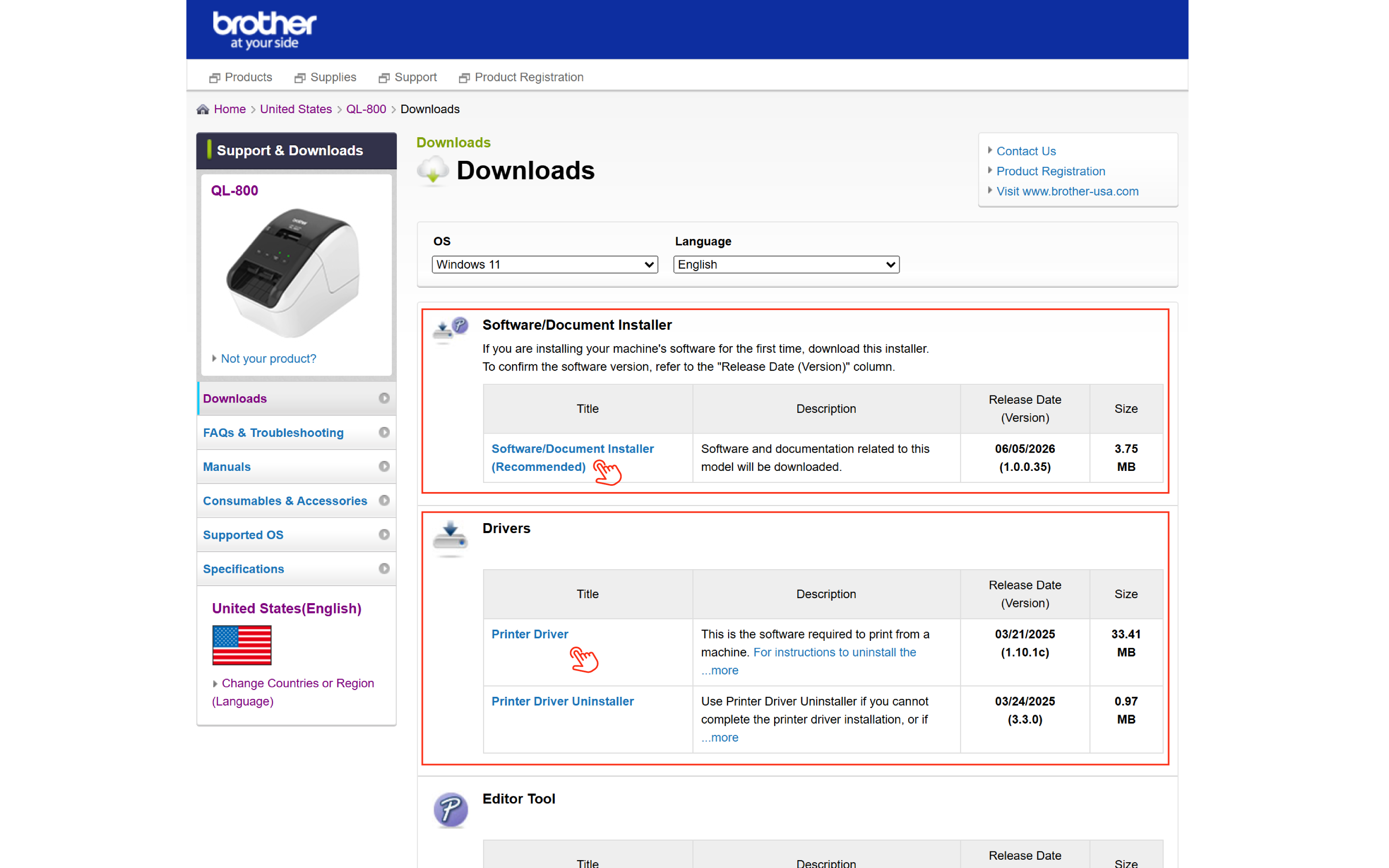The image size is (1389, 868).
Task: Click the arrow icon beside Supported OS
Action: pos(384,534)
